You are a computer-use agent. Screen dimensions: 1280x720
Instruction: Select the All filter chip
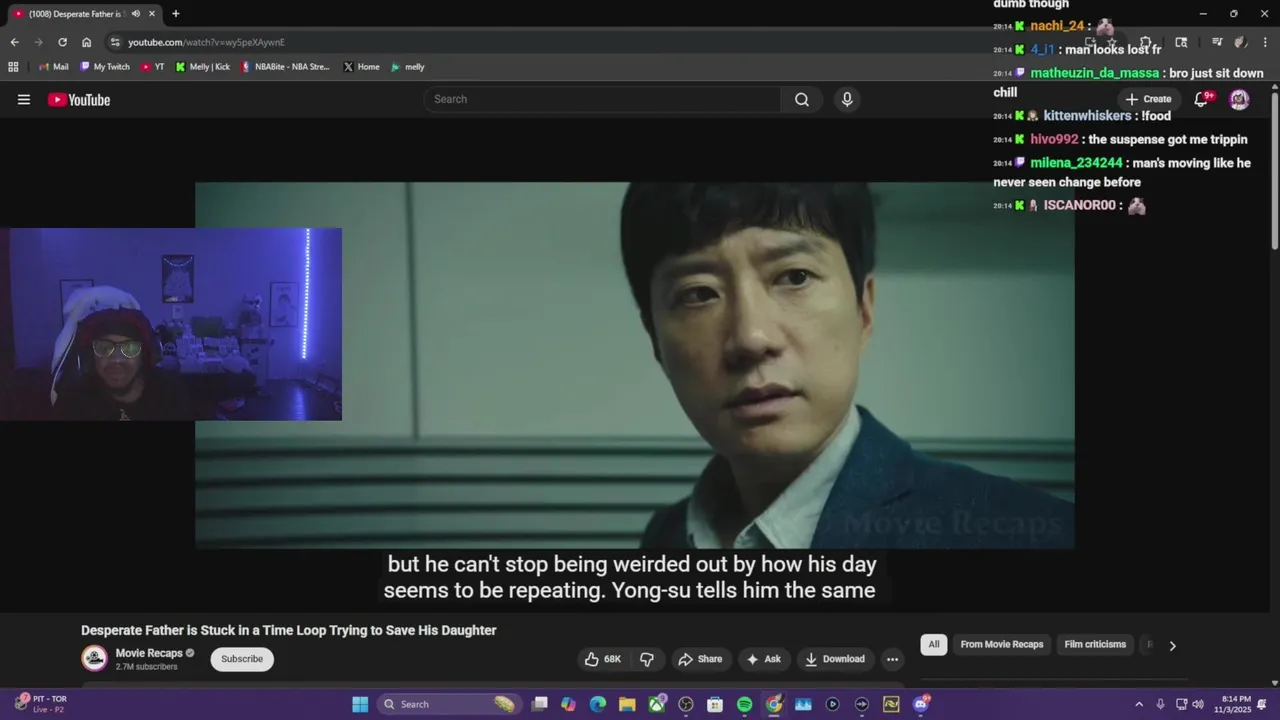click(934, 645)
